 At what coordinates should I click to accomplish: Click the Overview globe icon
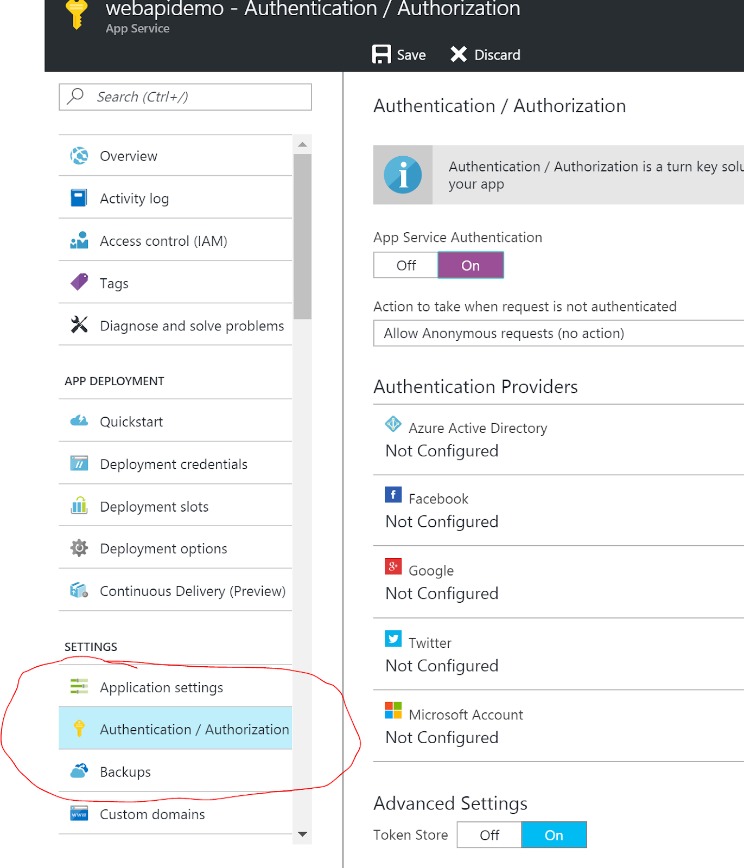(x=79, y=156)
